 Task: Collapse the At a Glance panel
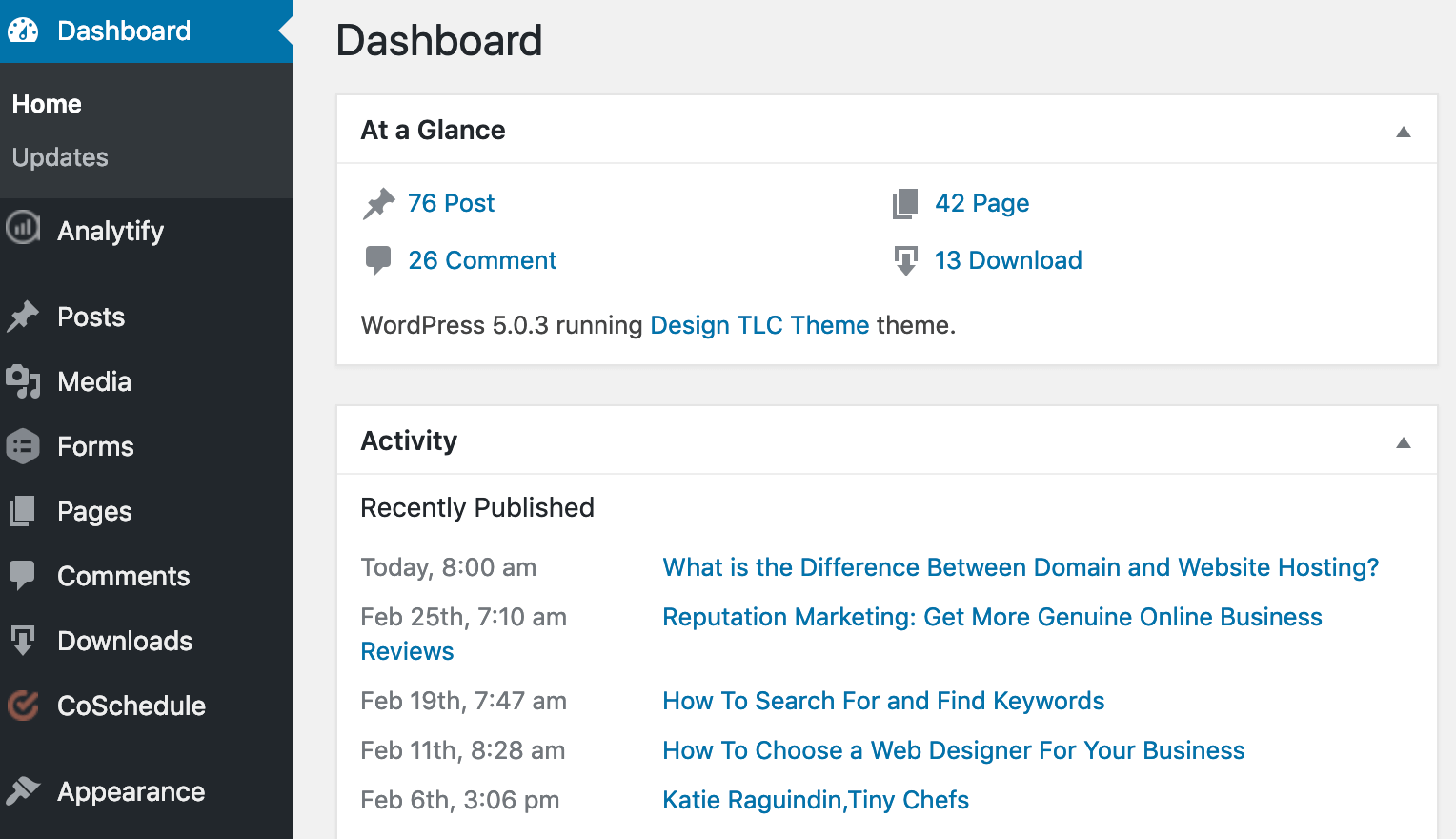tap(1404, 131)
